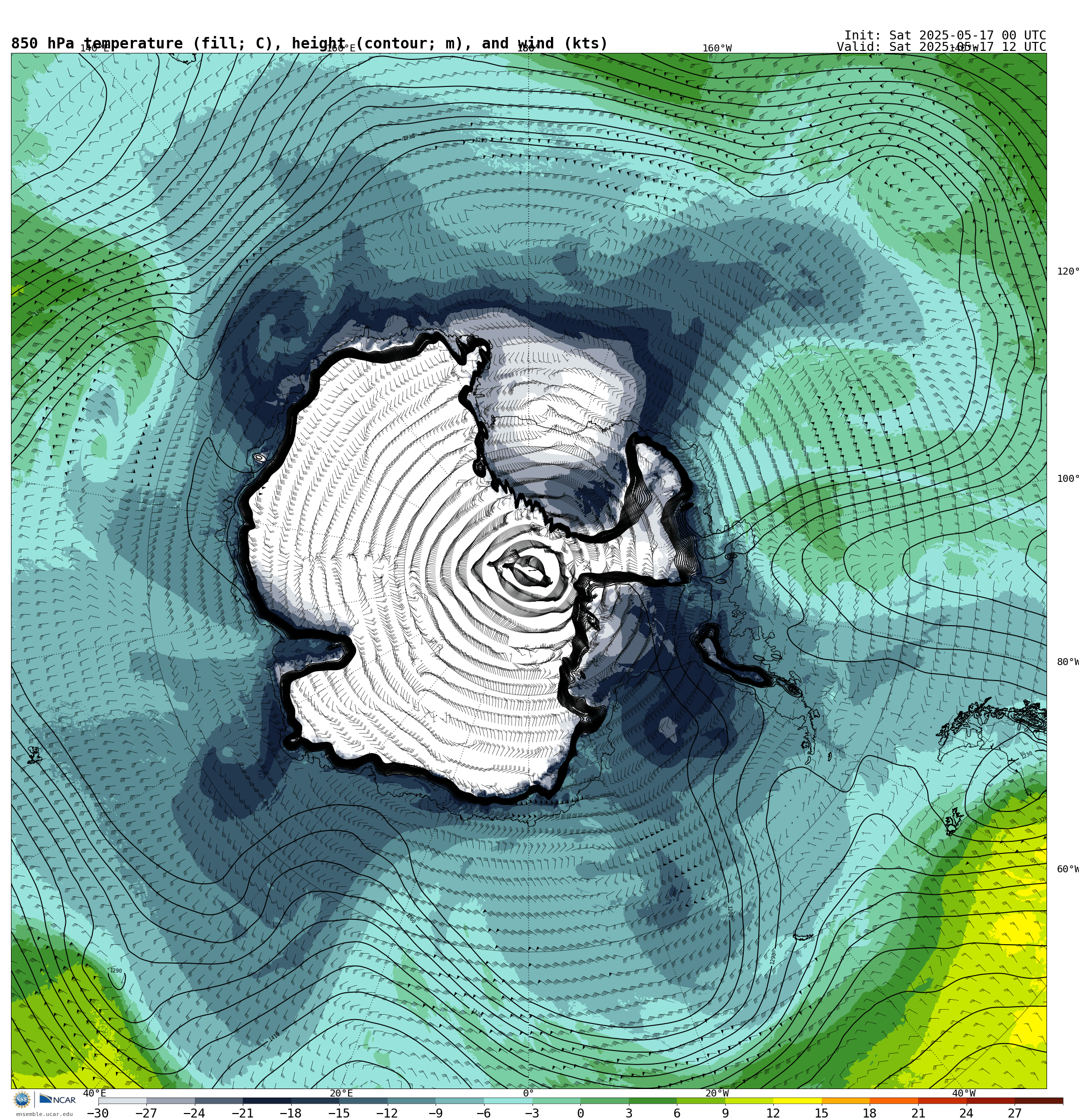Click the 'Init: Sat 2025-05-17 00 UTC' text
The image size is (1079, 1120).
[945, 35]
